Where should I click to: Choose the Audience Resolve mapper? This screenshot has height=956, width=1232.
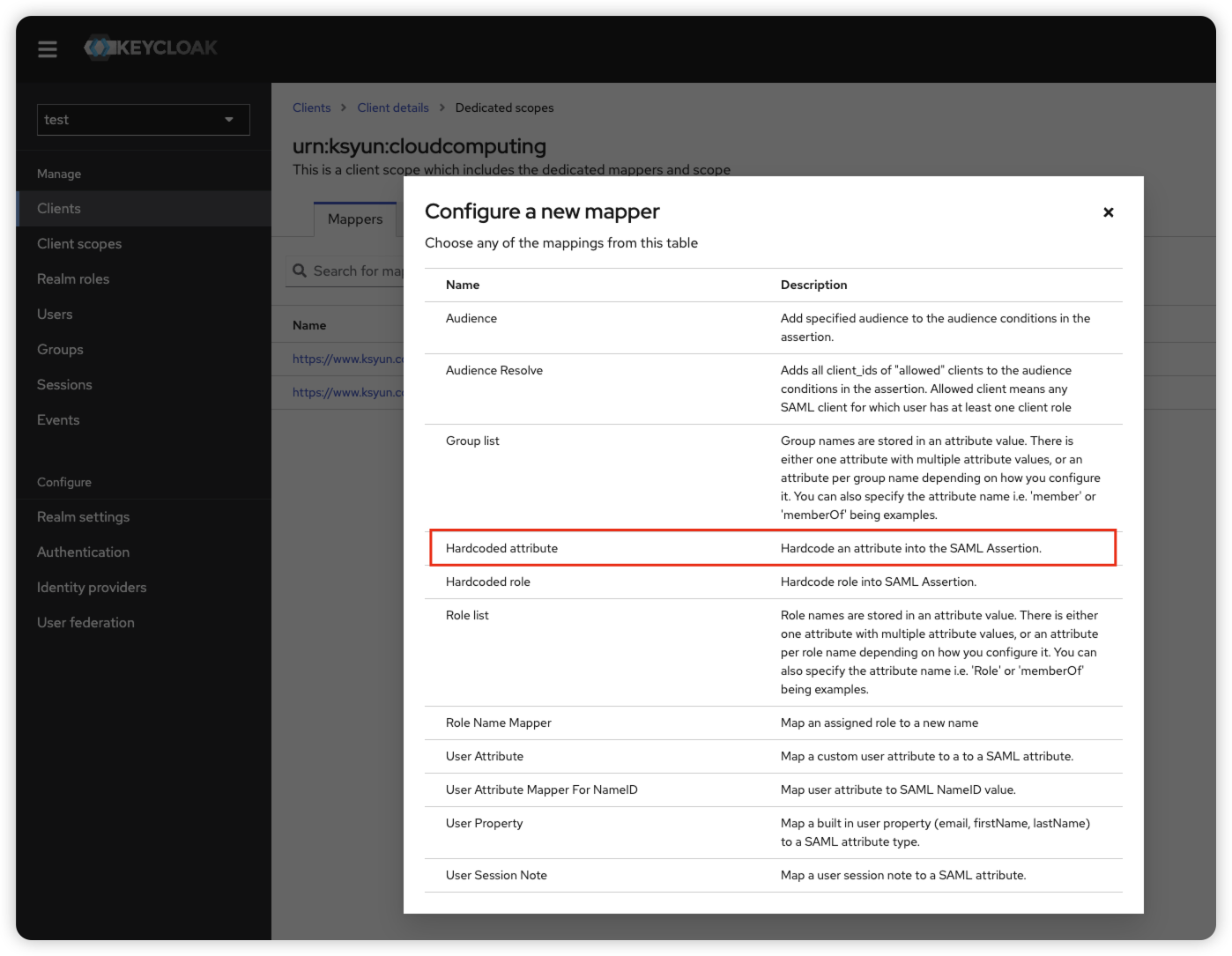point(494,371)
